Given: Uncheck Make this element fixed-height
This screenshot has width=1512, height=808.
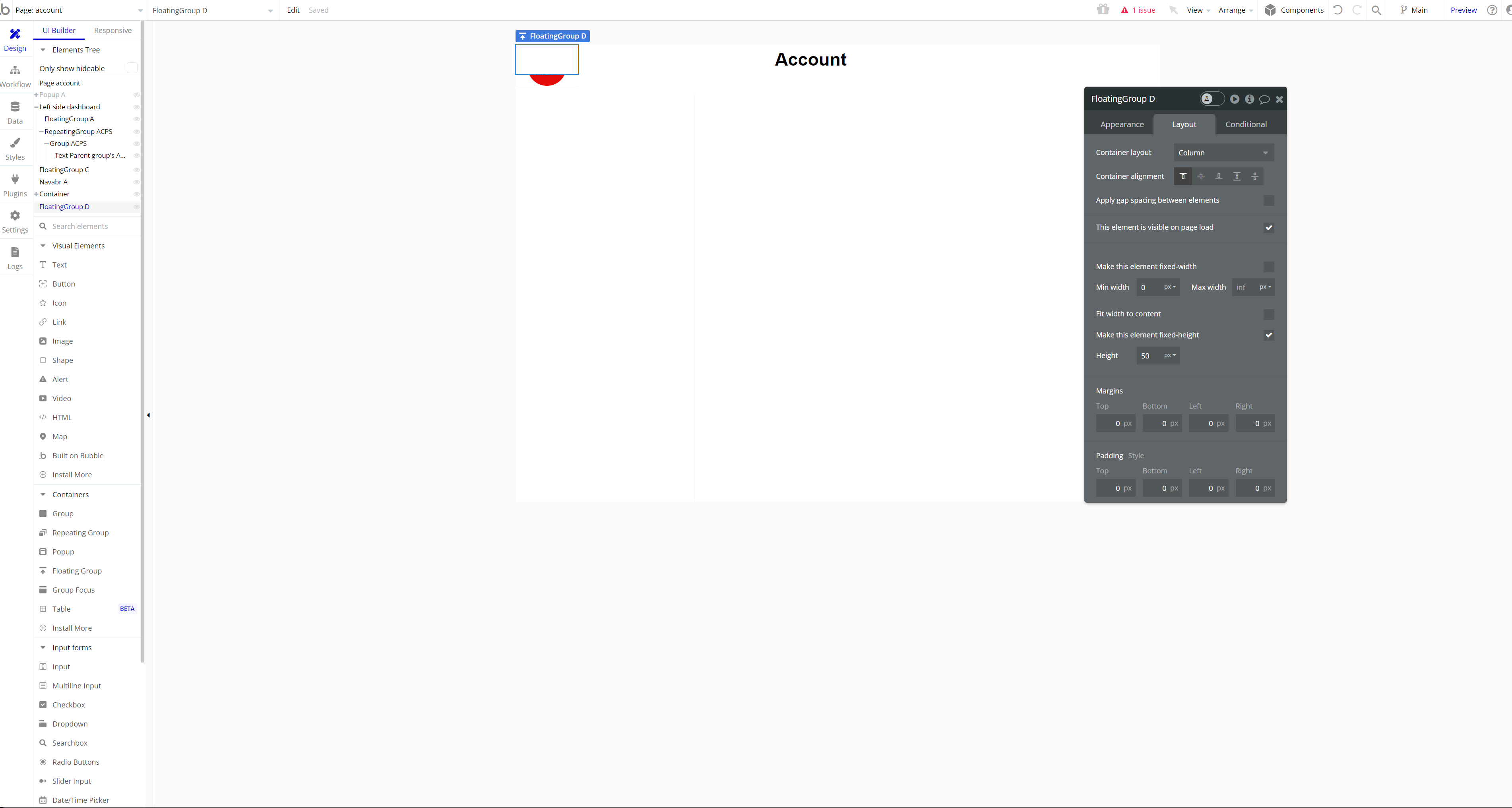Looking at the screenshot, I should tap(1268, 335).
